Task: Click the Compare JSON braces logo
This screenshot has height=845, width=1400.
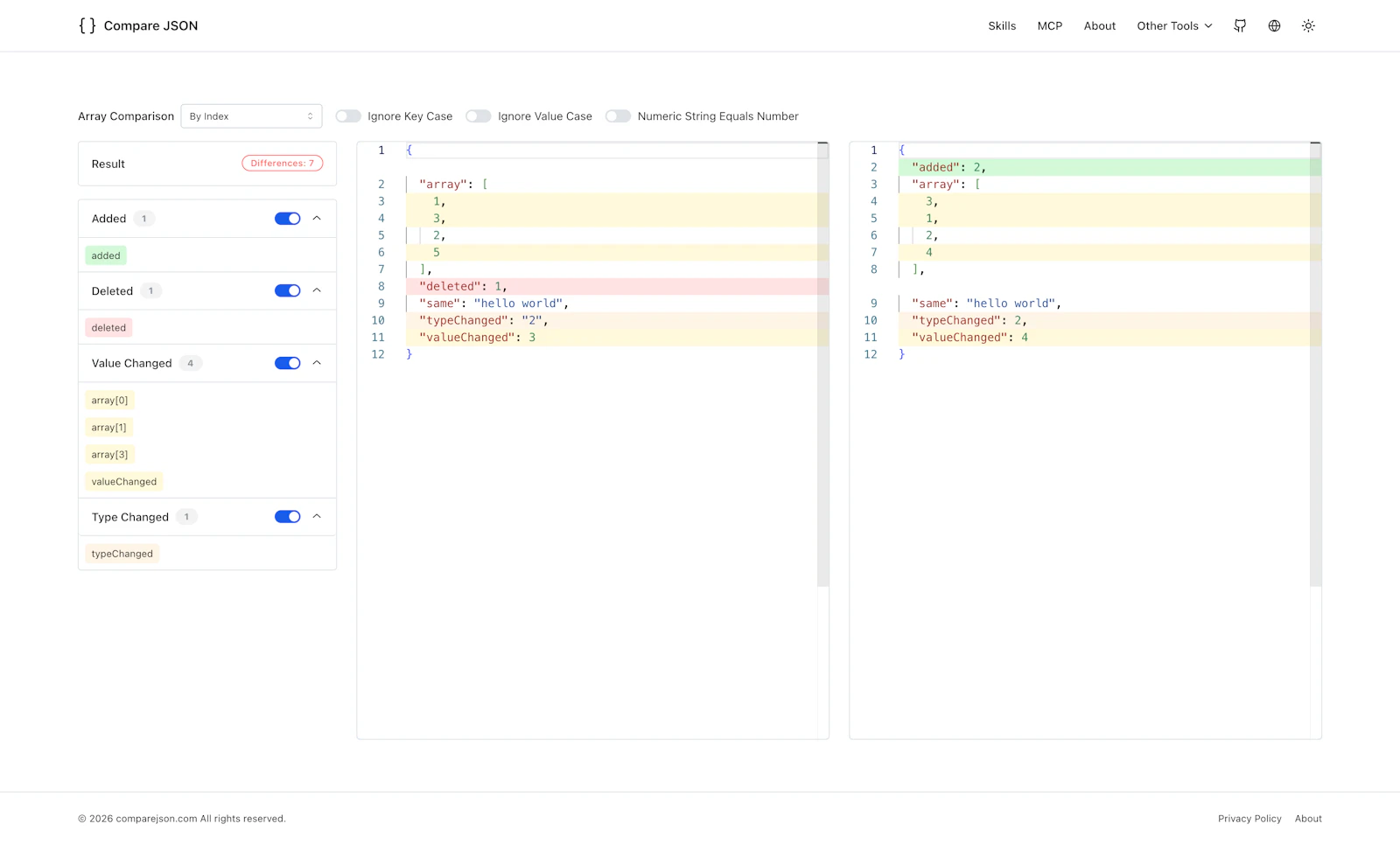Action: [87, 25]
